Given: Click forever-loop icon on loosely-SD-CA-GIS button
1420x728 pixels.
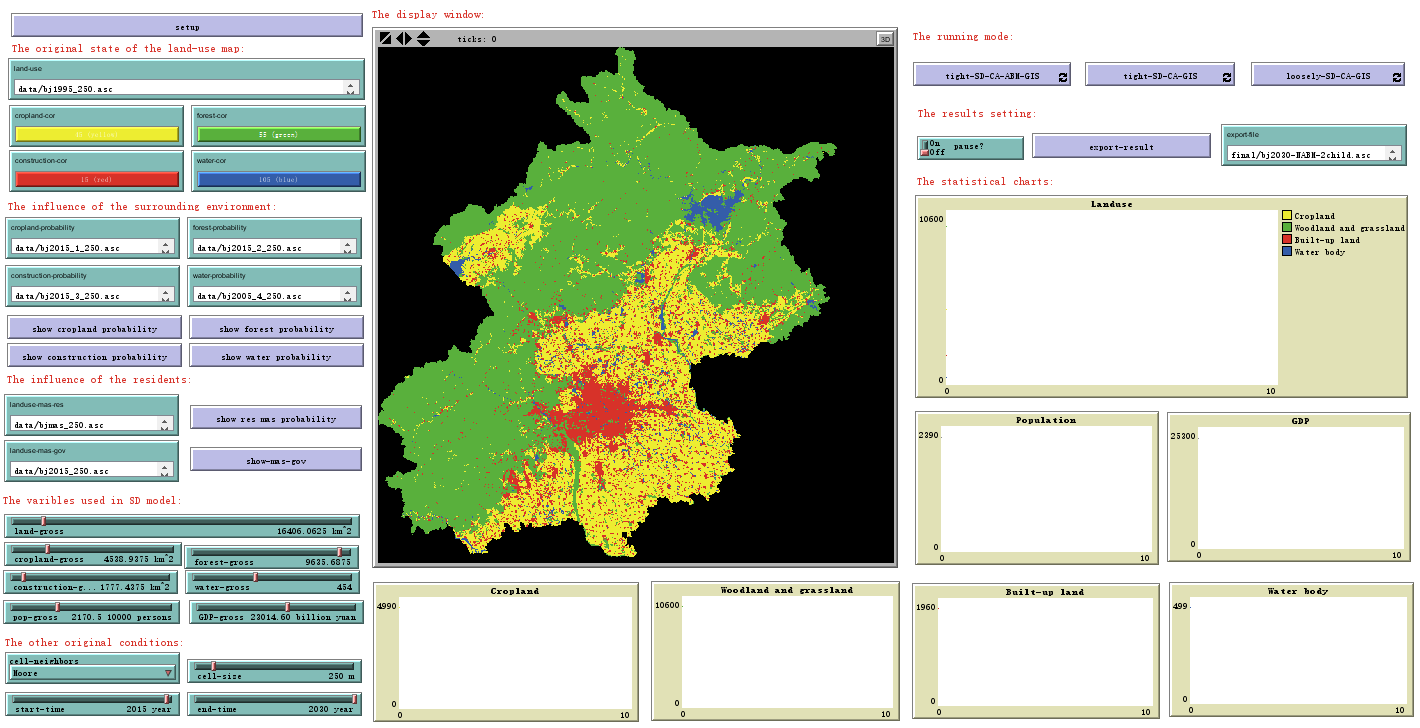Looking at the screenshot, I should [1396, 76].
